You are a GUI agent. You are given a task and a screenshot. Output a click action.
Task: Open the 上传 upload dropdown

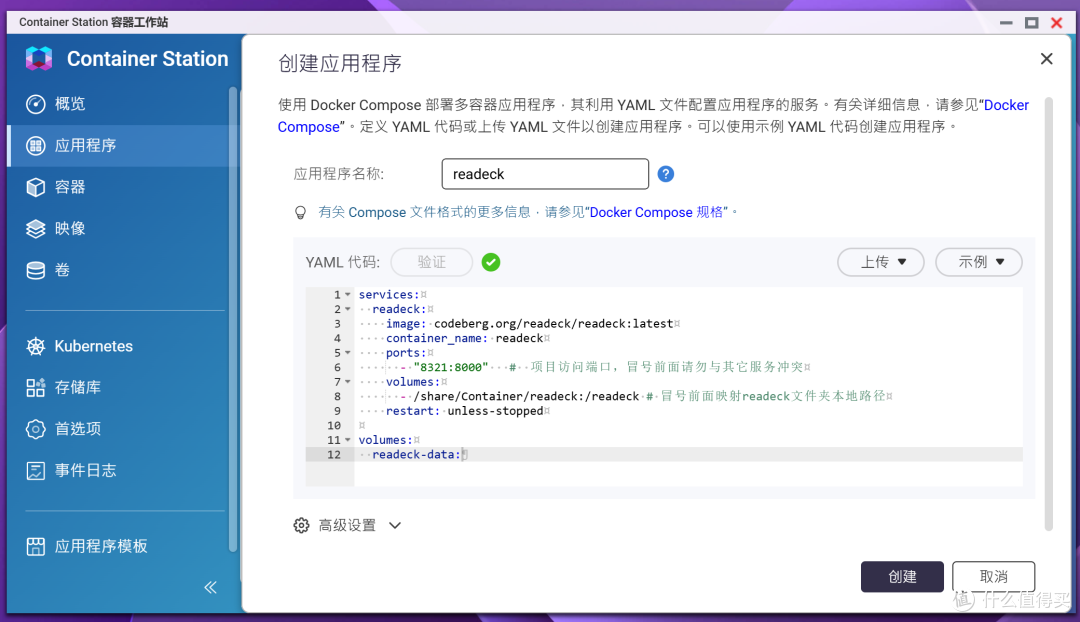coord(881,262)
